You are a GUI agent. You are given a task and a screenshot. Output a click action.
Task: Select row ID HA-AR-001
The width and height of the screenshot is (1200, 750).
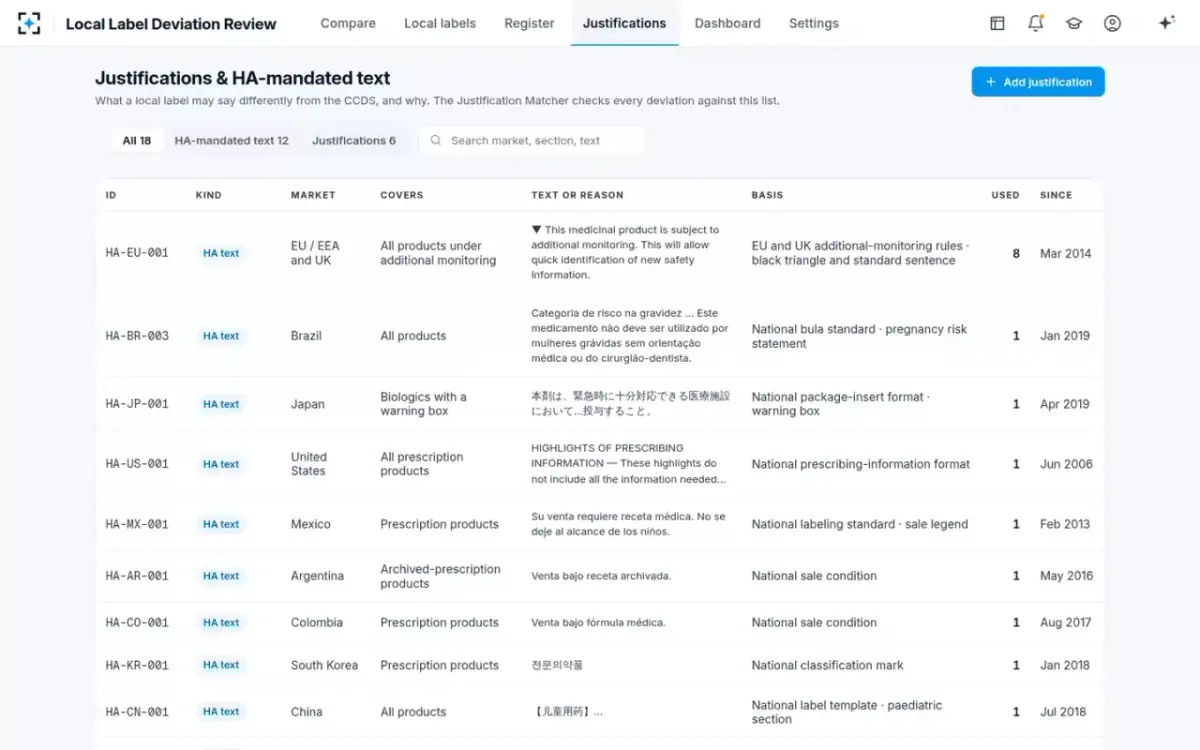click(137, 576)
